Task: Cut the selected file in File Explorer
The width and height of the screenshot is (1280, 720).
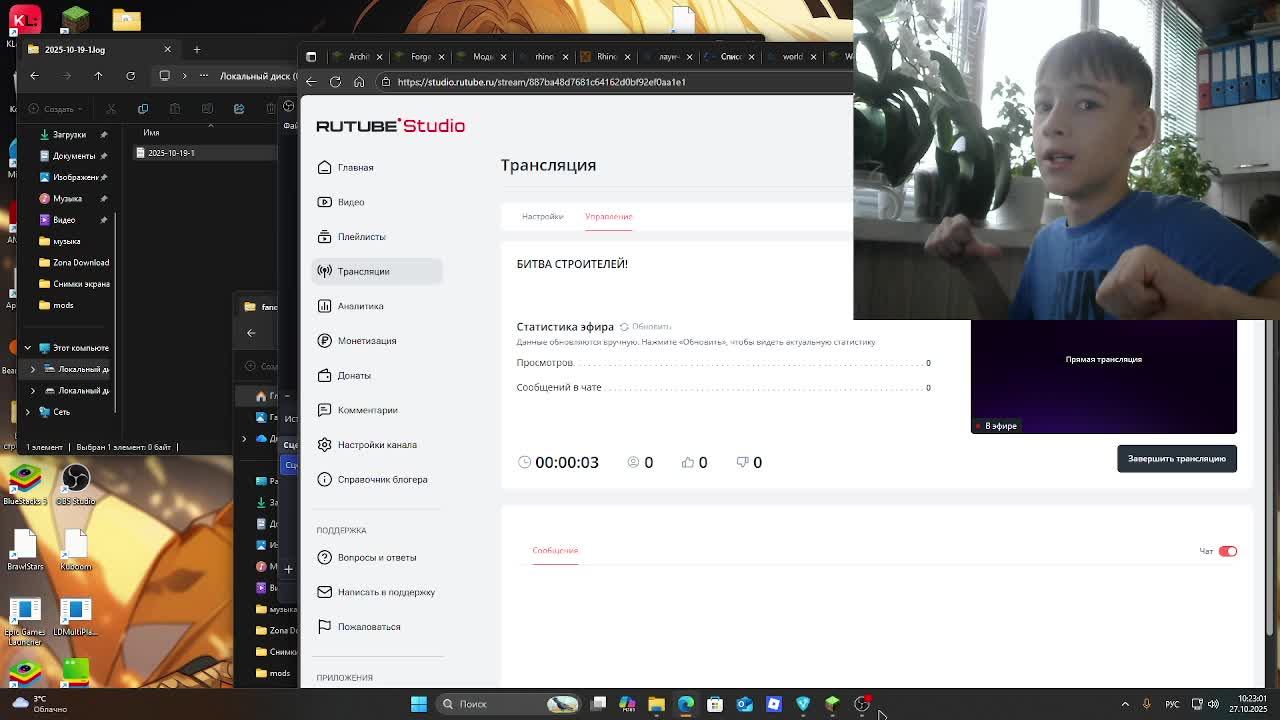Action: (x=111, y=108)
